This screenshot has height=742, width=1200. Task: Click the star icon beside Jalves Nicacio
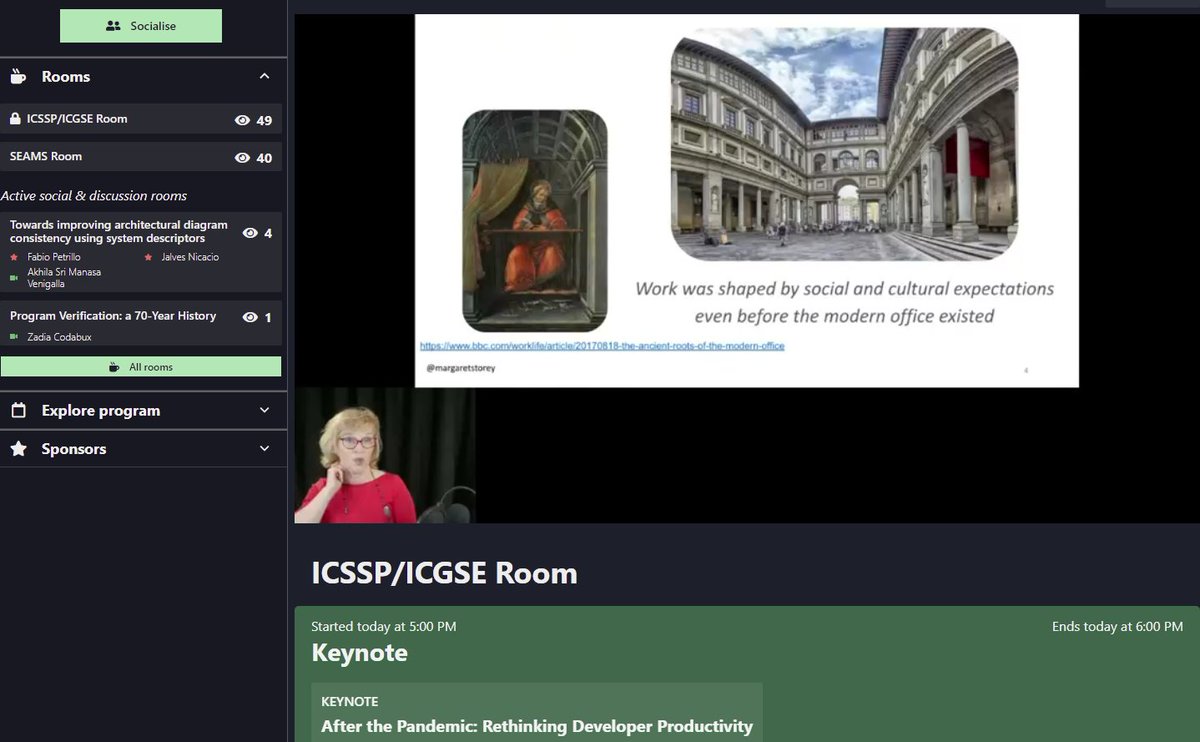(149, 257)
